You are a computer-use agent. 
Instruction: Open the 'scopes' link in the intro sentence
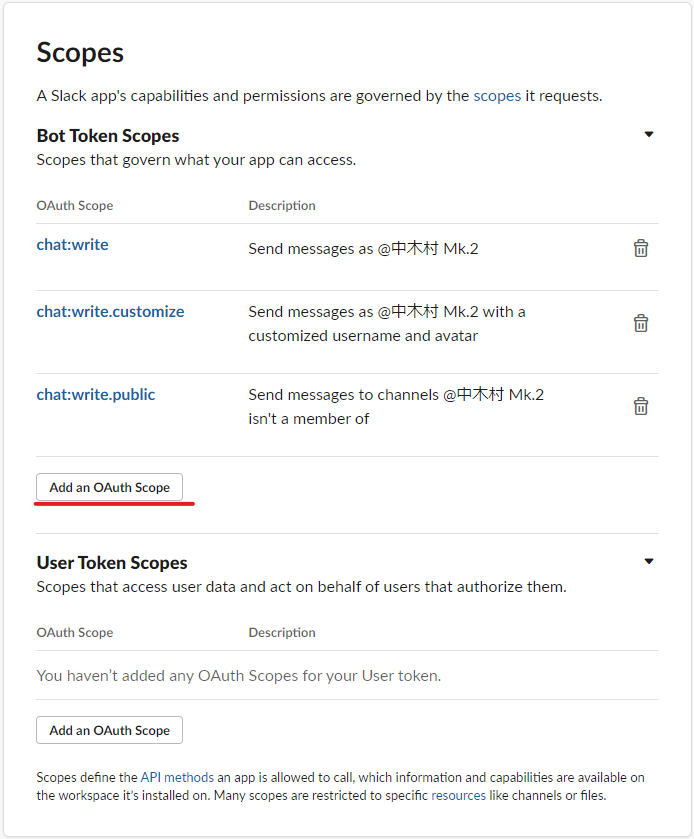click(x=497, y=96)
